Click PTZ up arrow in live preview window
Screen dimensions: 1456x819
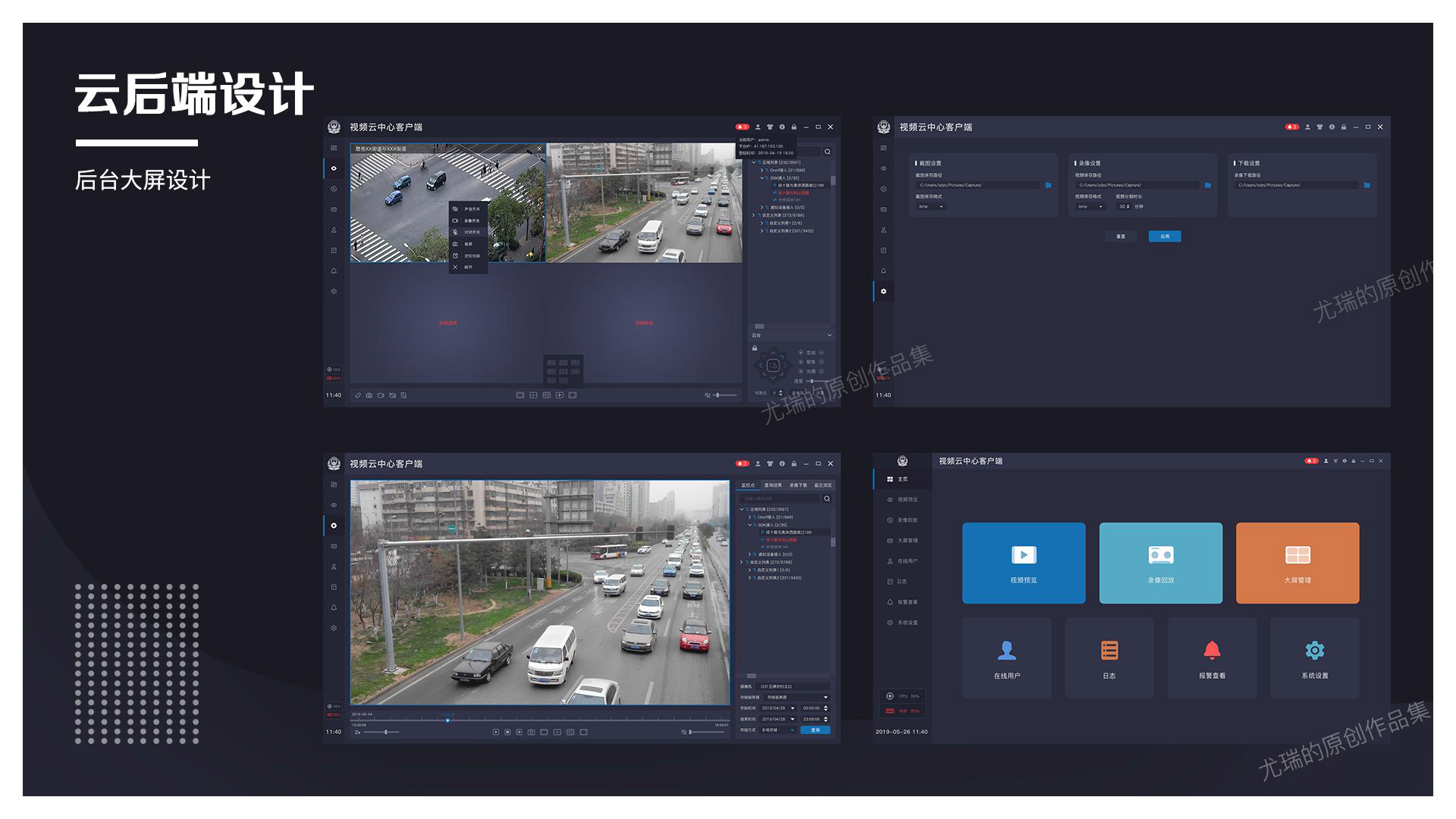(773, 353)
